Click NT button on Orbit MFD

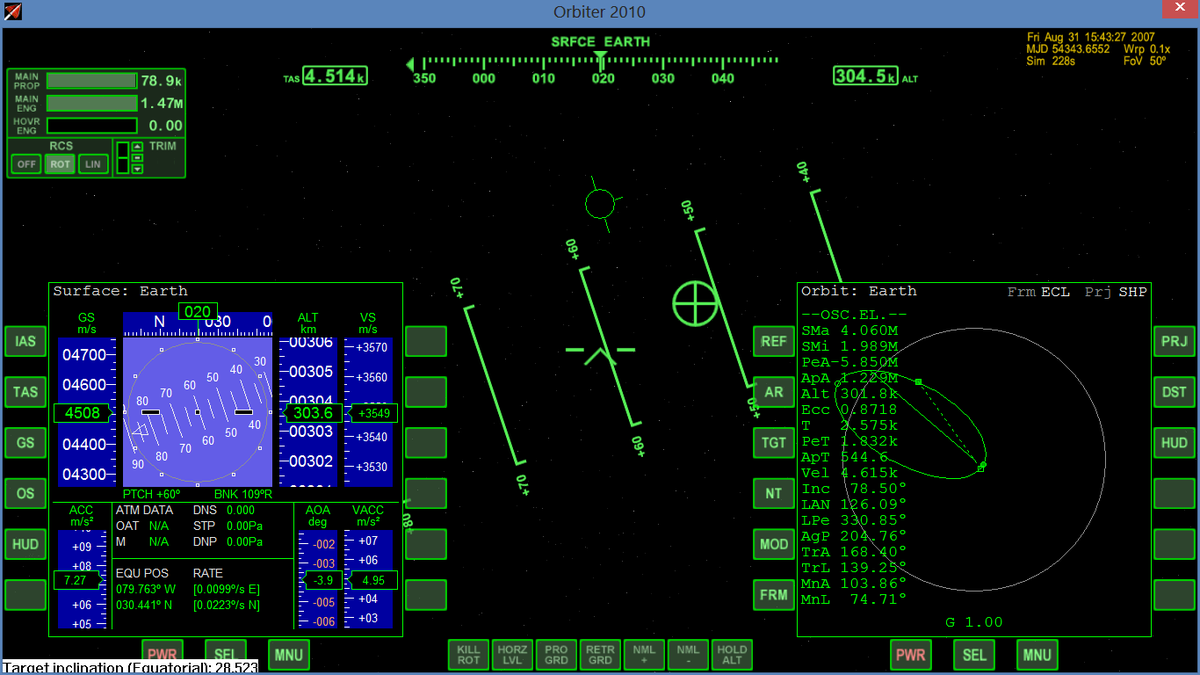(x=774, y=493)
